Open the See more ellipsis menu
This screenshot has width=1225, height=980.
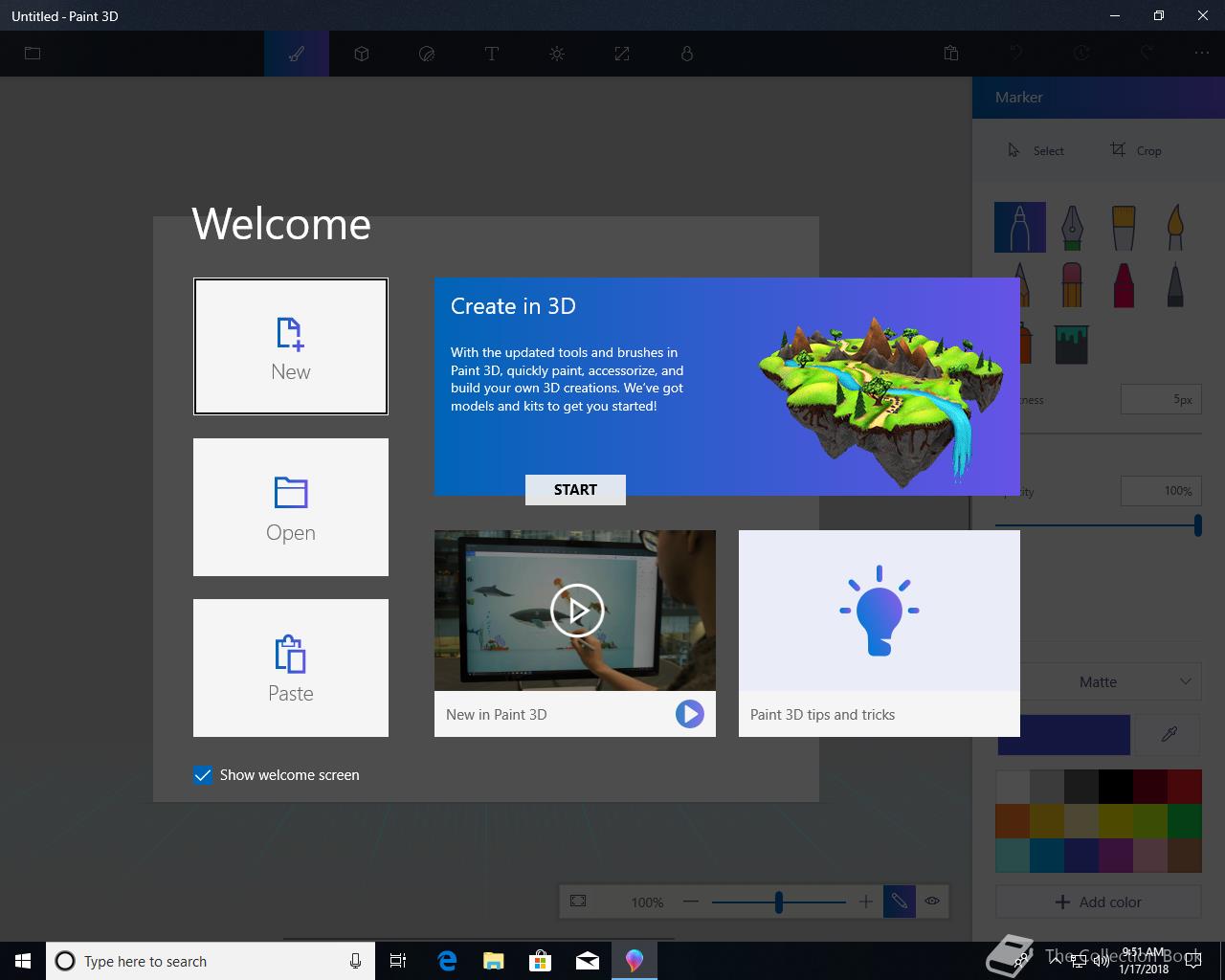point(1202,54)
